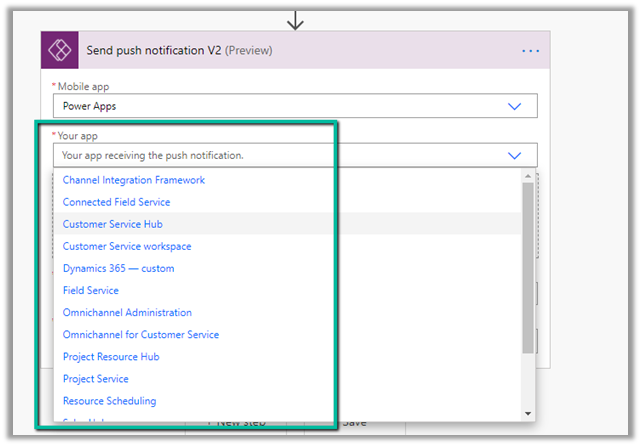
Task: Pick Project Service from dropdown
Action: (x=95, y=378)
